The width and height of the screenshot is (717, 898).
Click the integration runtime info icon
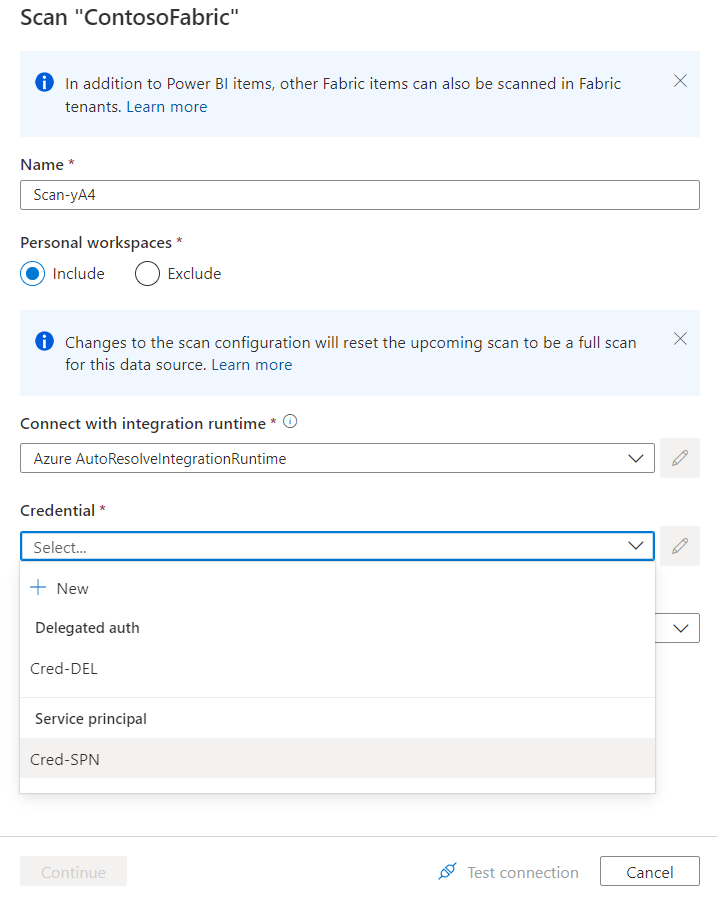290,422
